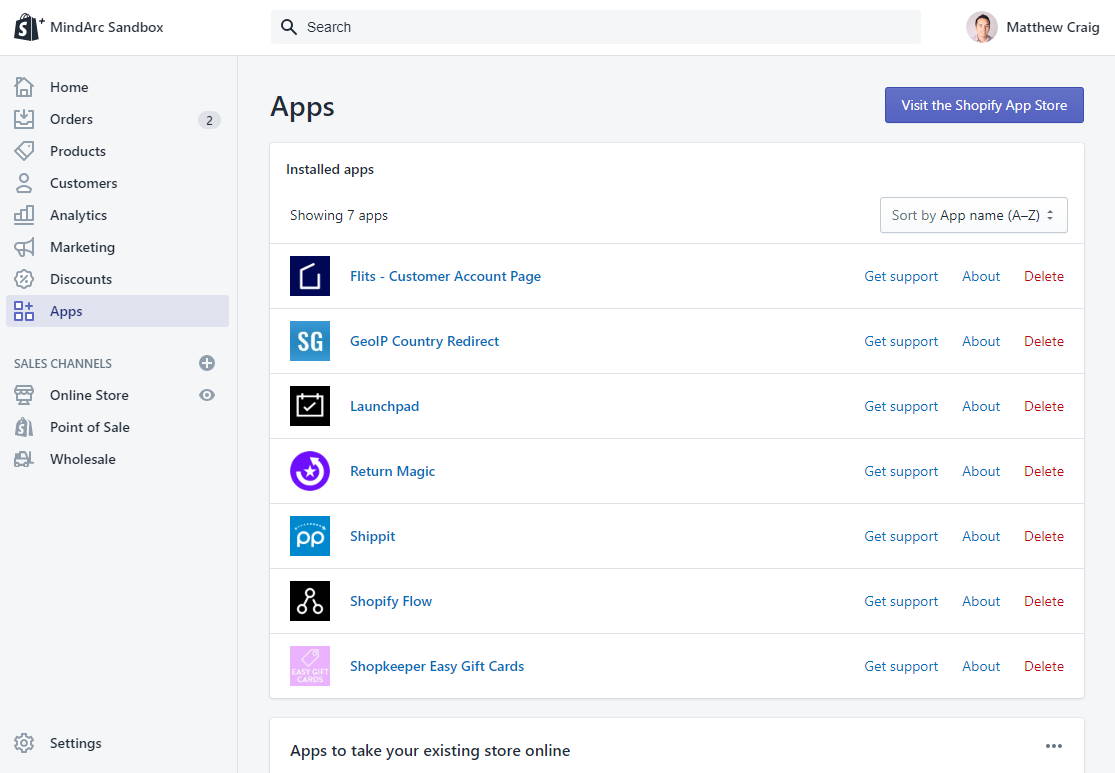Click the Flits app icon
Viewport: 1115px width, 773px height.
[x=310, y=276]
